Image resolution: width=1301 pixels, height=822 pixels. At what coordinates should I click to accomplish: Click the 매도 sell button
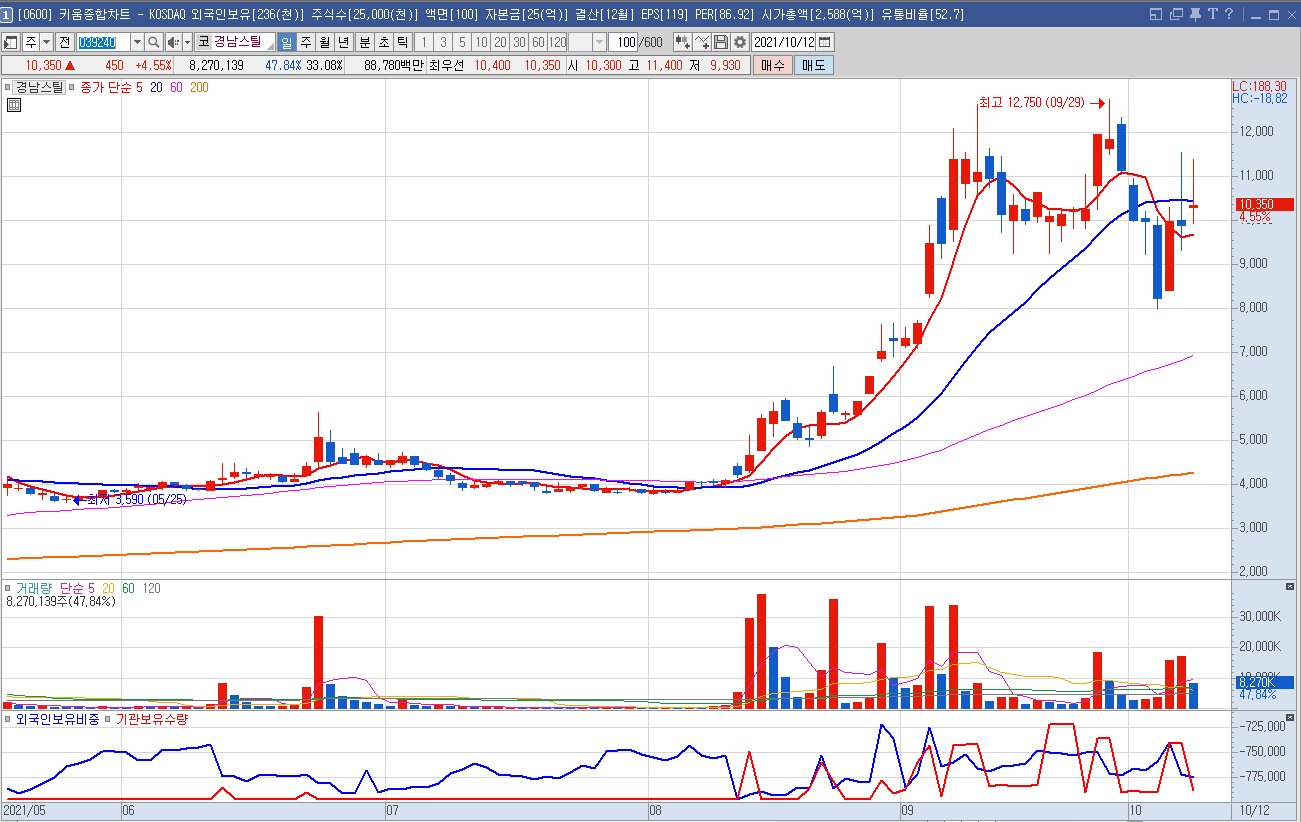pyautogui.click(x=813, y=65)
